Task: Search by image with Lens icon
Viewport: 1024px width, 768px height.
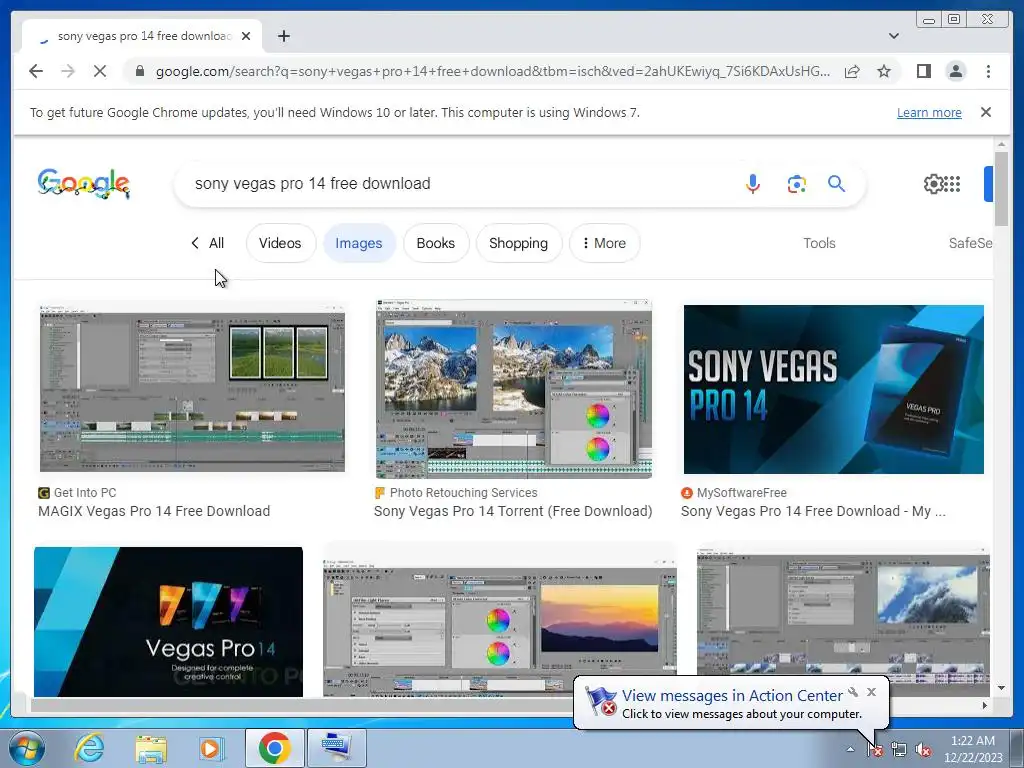Action: (796, 184)
